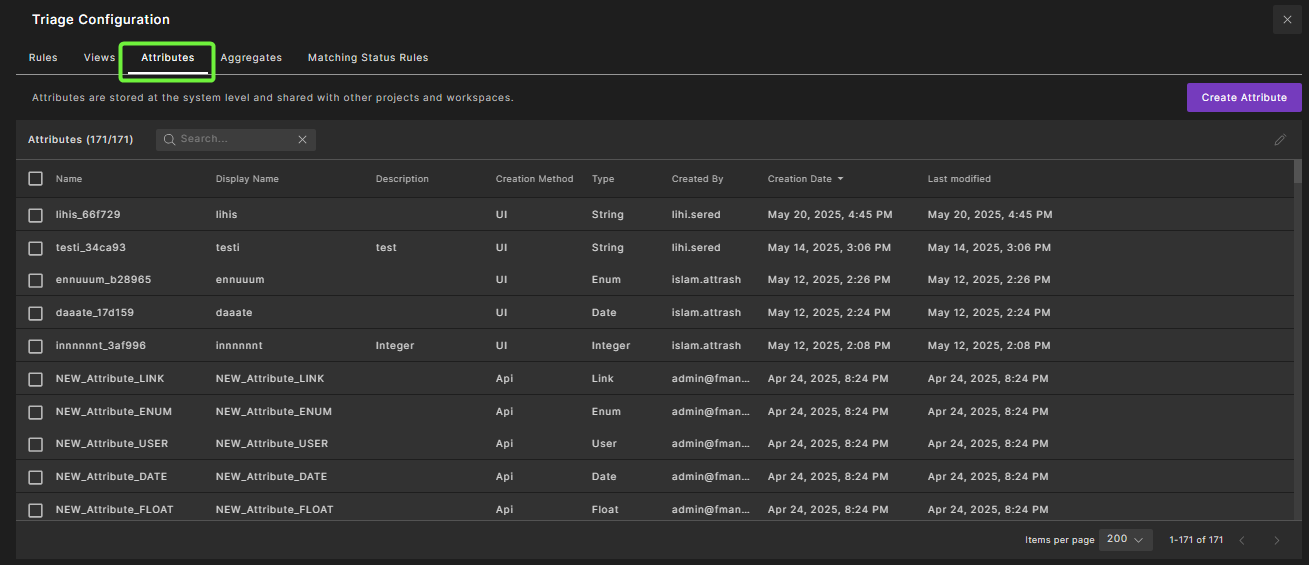1309x565 pixels.
Task: Click the magnifier search icon
Action: pos(170,140)
